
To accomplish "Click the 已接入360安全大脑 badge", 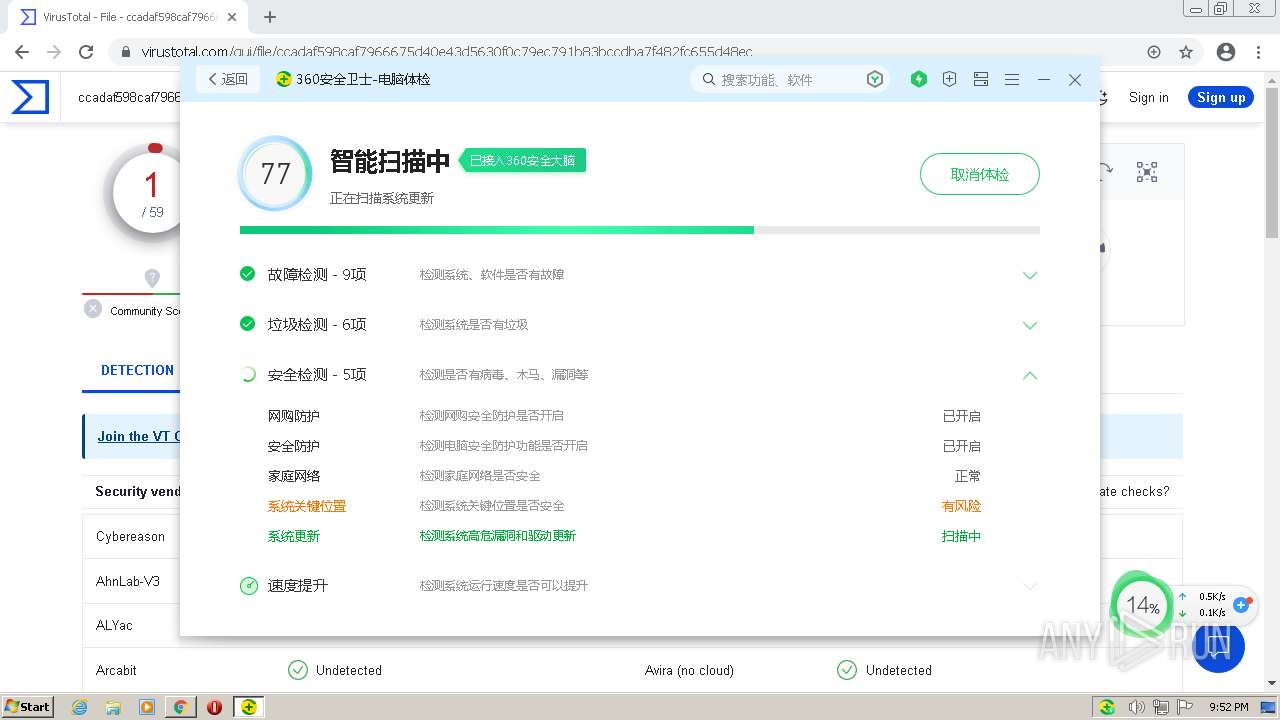I will click(523, 160).
